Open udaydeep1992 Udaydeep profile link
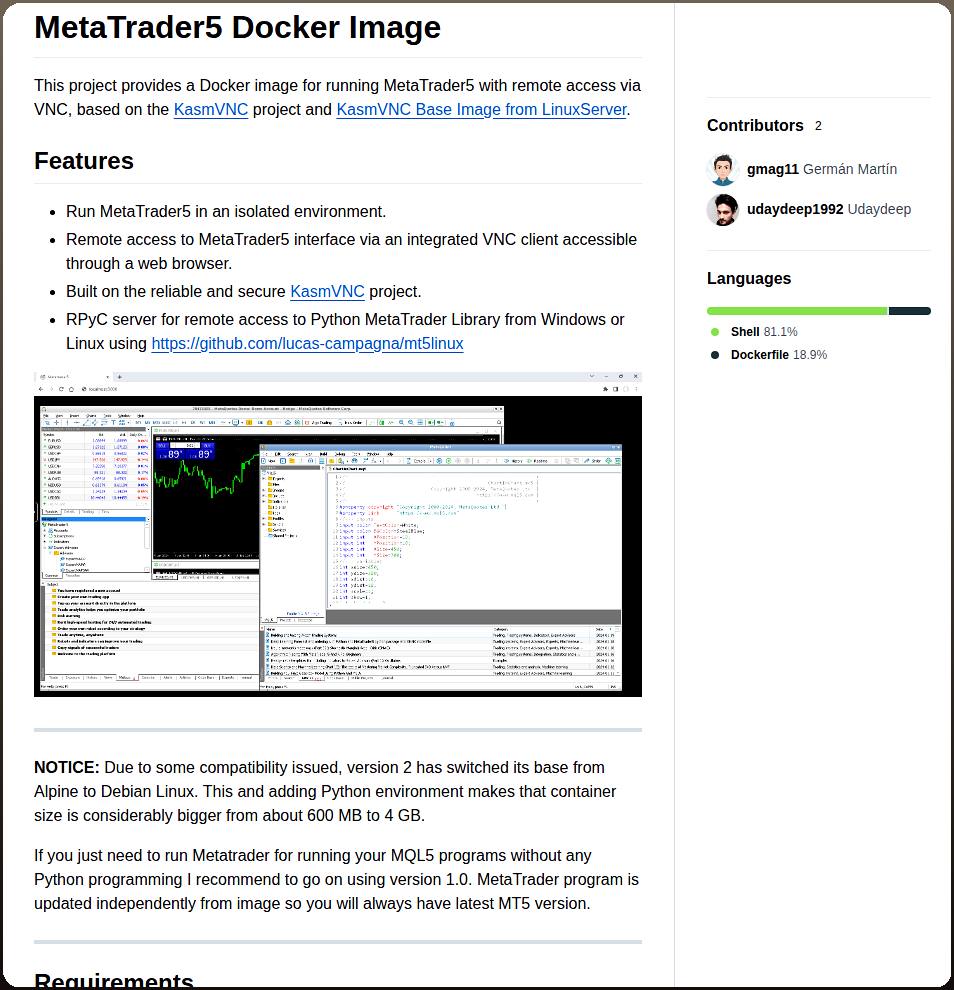Screen dimensions: 954x990 [828, 210]
